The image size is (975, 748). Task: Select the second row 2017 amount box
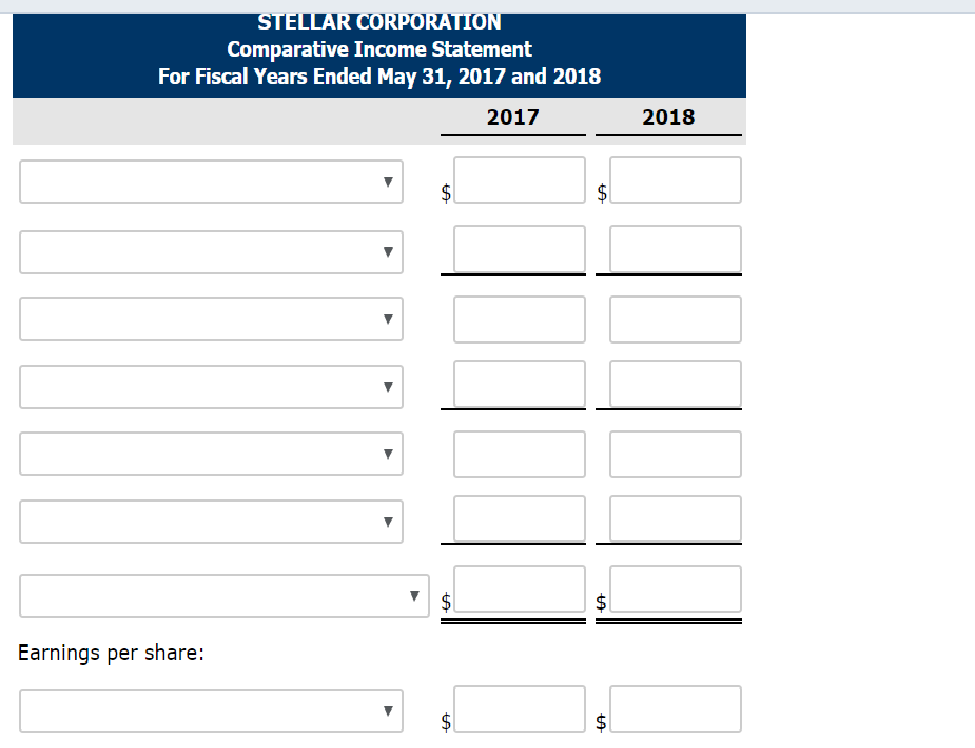click(519, 249)
